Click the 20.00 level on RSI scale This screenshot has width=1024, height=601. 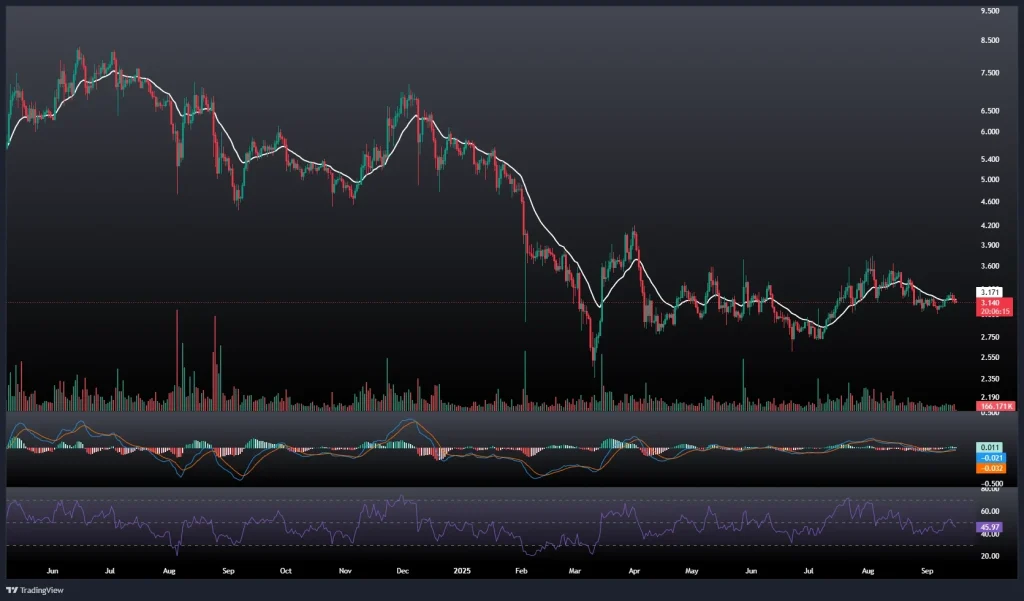click(989, 556)
